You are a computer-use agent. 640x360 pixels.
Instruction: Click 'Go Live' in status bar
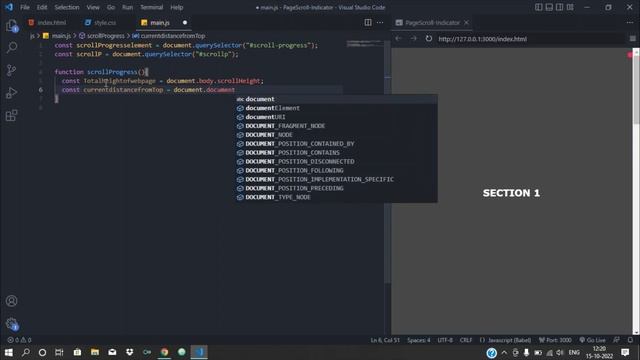[x=592, y=340]
